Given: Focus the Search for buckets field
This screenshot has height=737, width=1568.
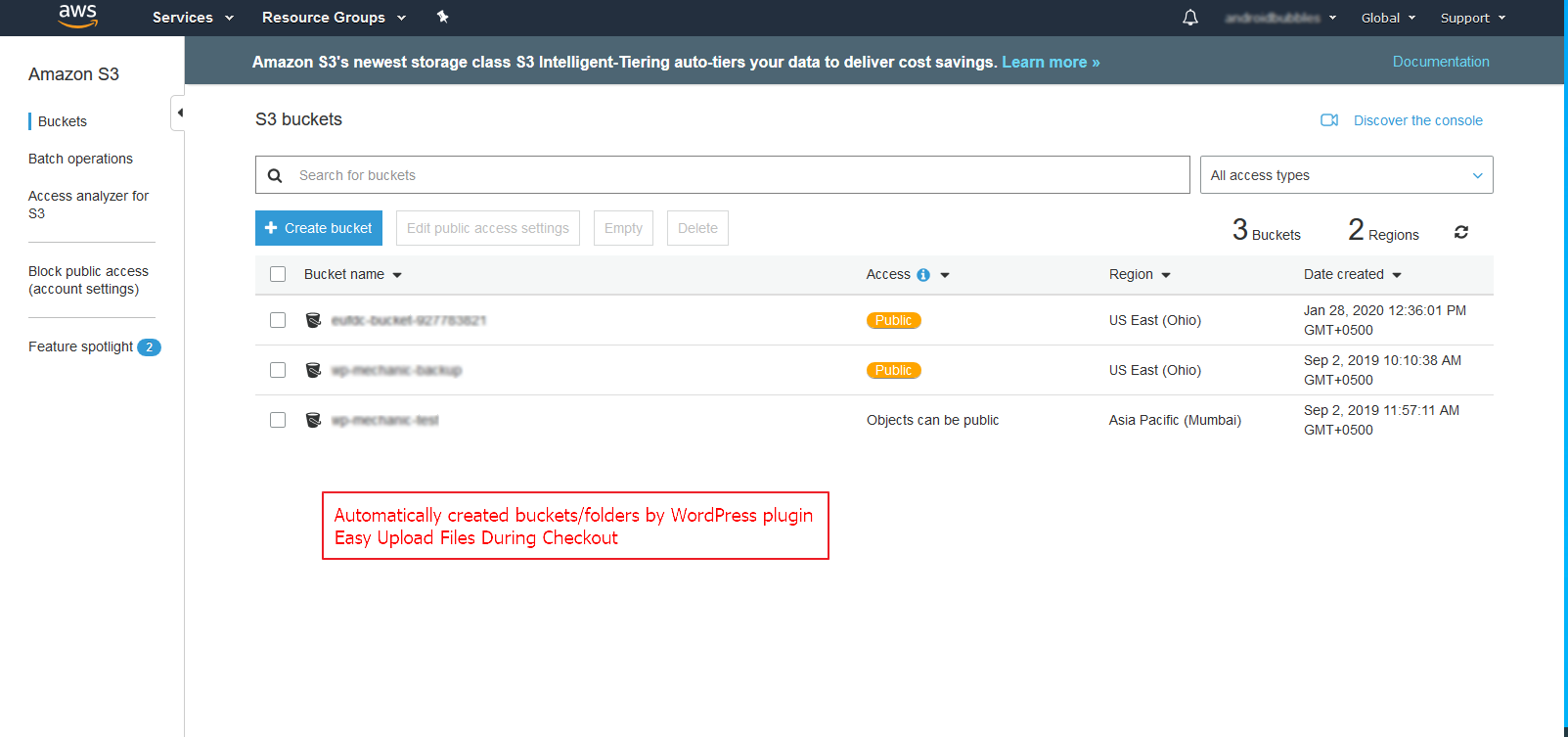Looking at the screenshot, I should 723,175.
